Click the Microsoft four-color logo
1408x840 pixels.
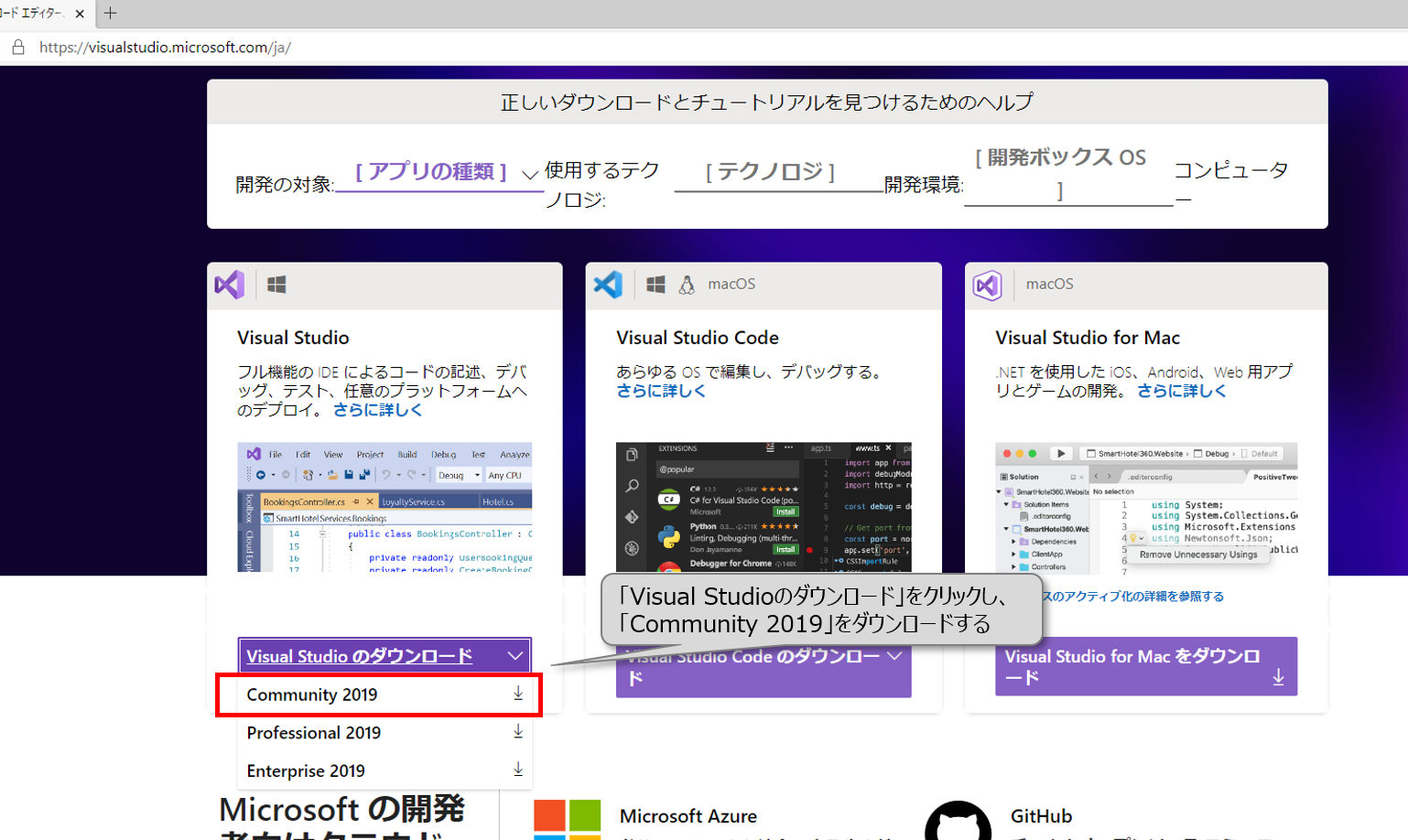pyautogui.click(x=568, y=820)
